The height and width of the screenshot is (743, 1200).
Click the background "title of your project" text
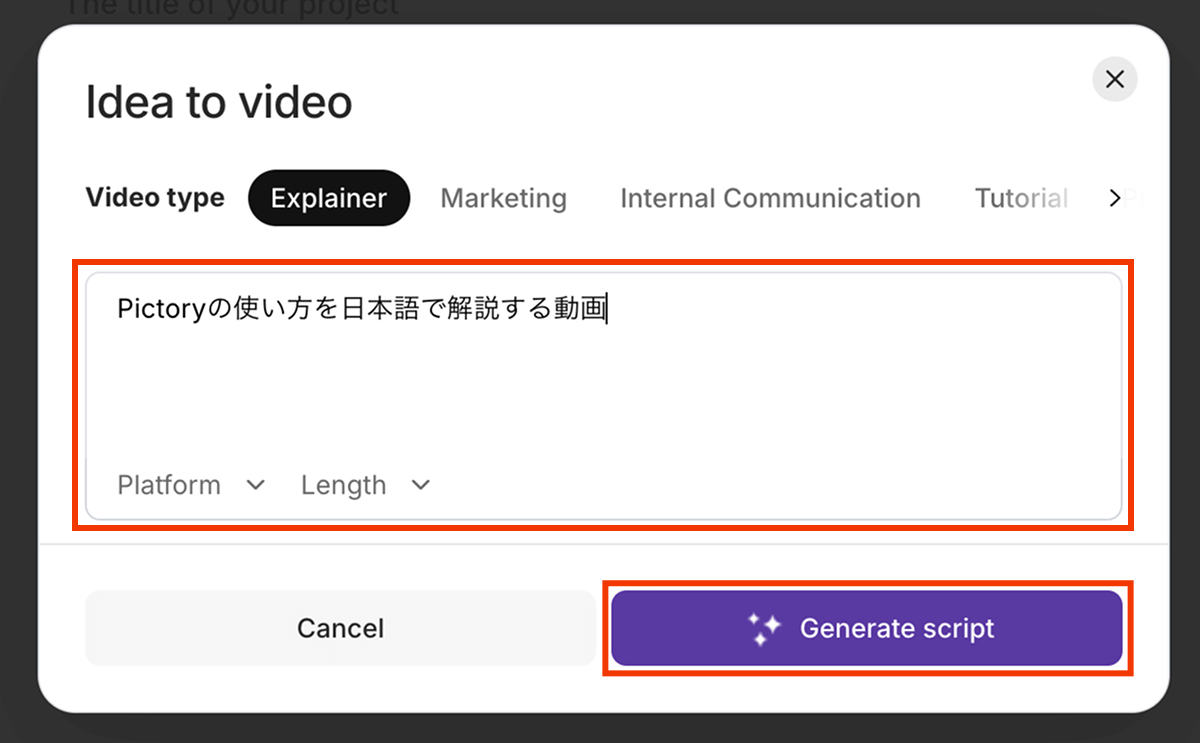(x=232, y=7)
